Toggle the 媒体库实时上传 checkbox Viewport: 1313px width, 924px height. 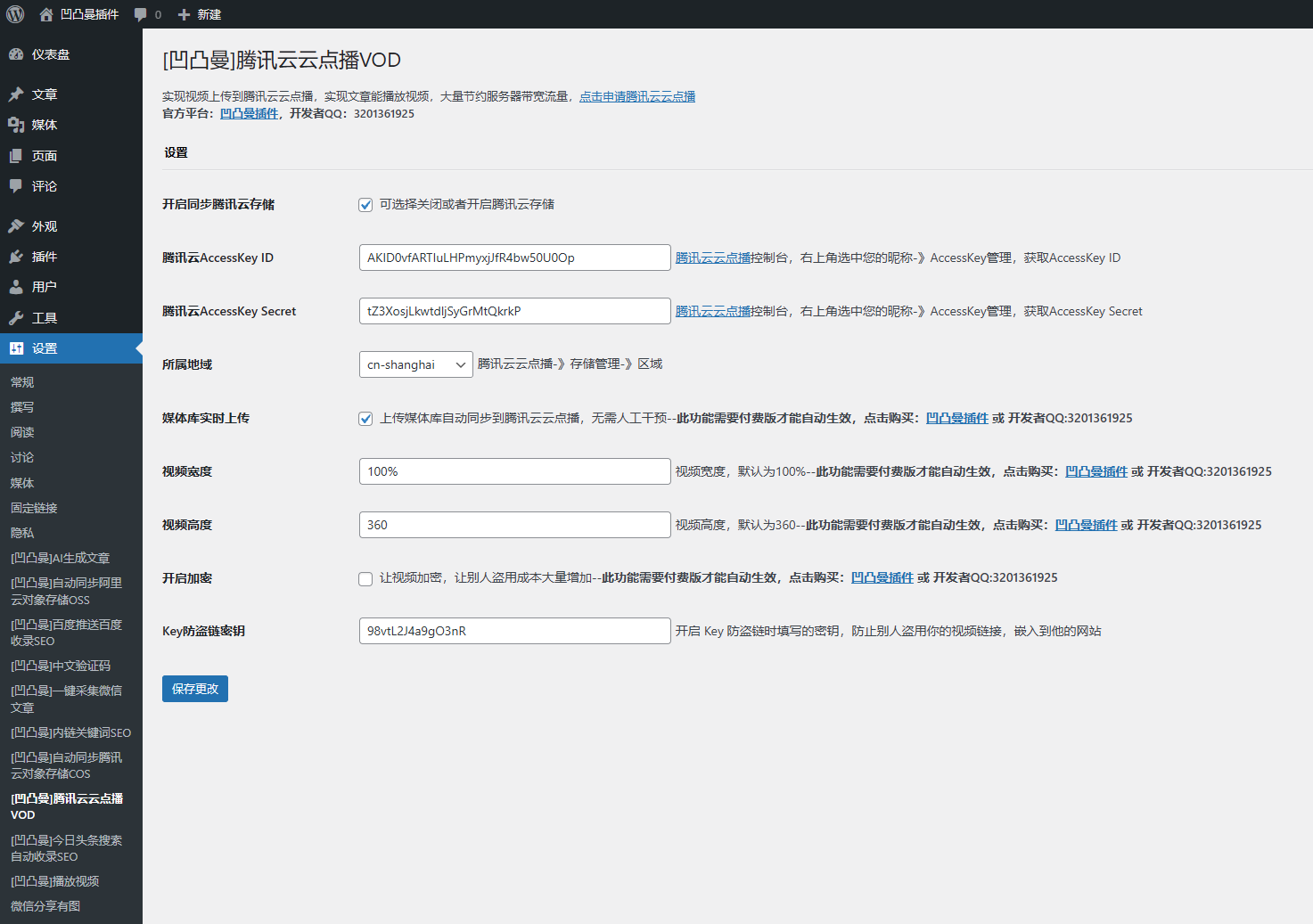coord(365,419)
